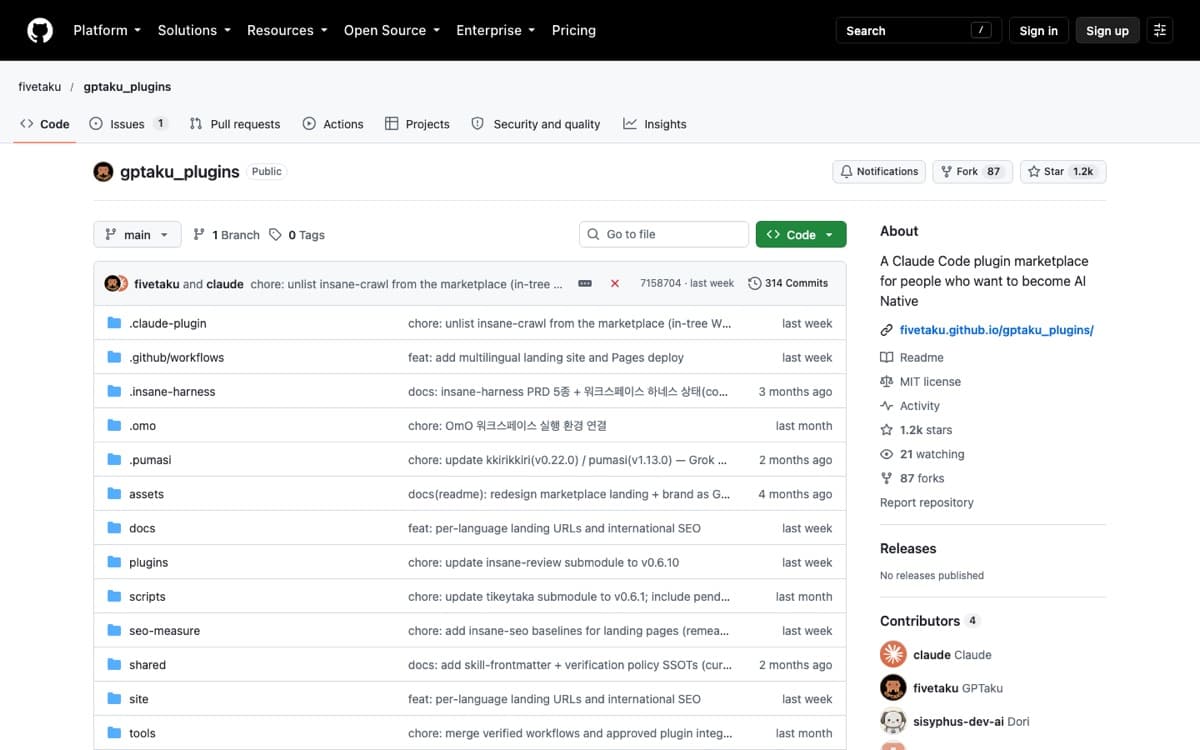
Task: Open the 314 Commits history link
Action: pyautogui.click(x=788, y=284)
